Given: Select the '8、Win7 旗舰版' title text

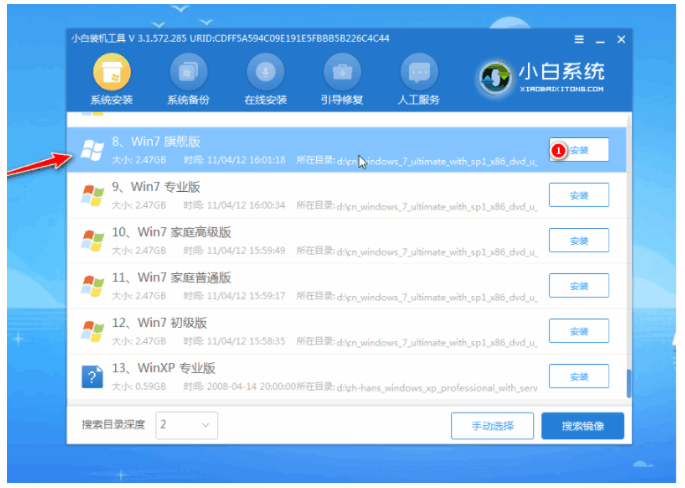Looking at the screenshot, I should (156, 142).
